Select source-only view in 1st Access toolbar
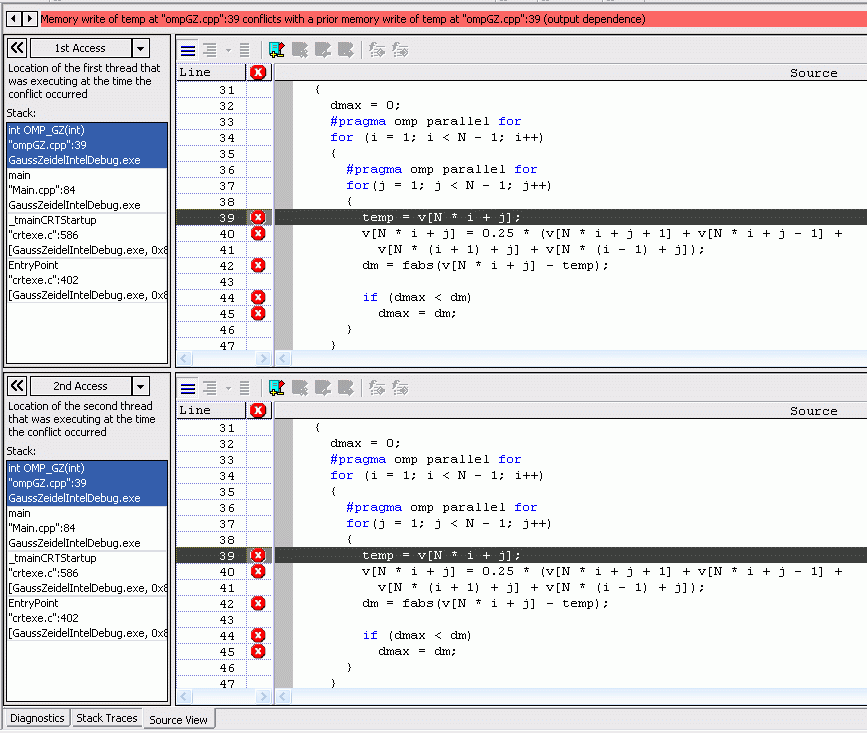The width and height of the screenshot is (867, 733). tap(188, 51)
